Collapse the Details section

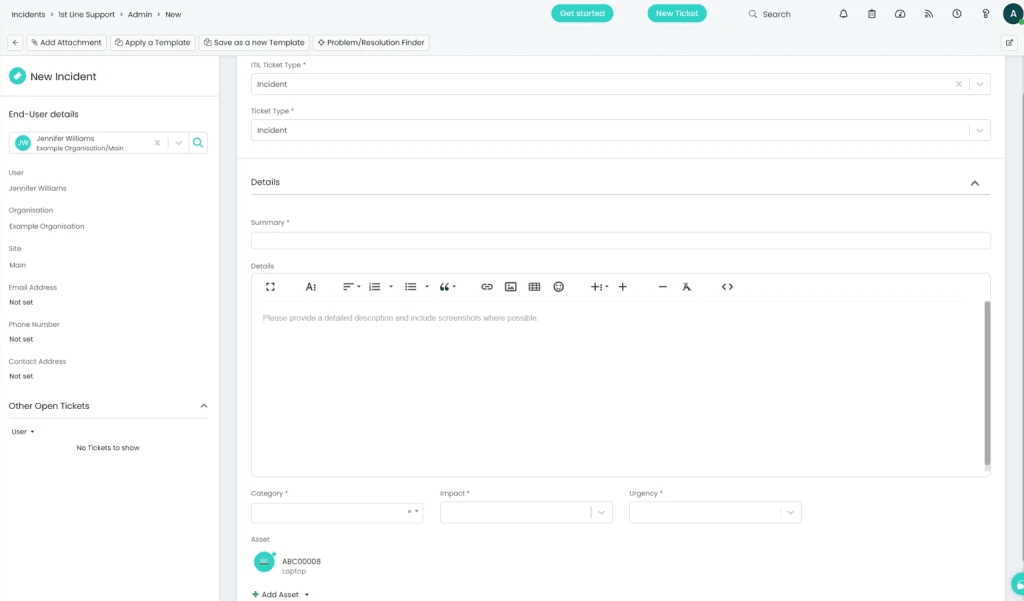click(x=974, y=183)
